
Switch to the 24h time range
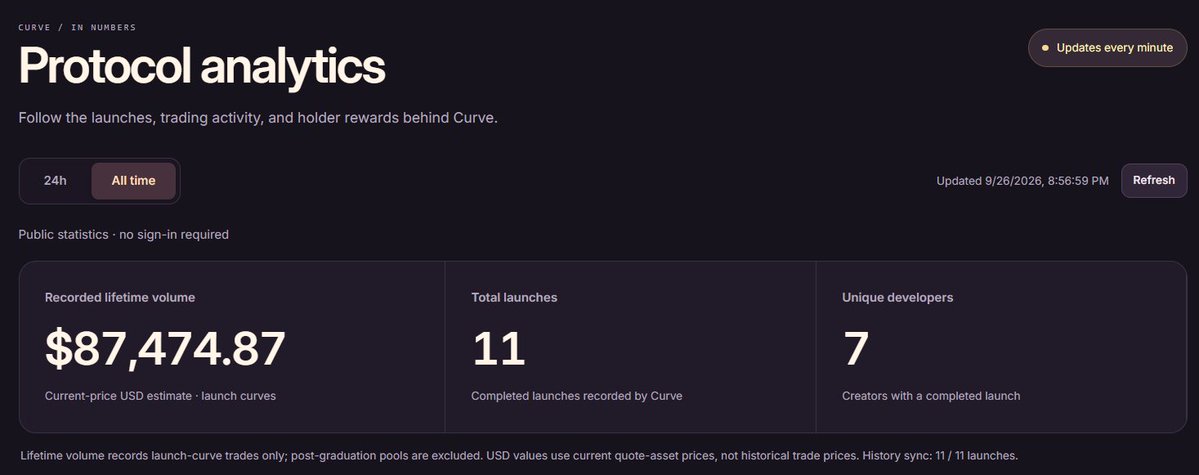[55, 181]
